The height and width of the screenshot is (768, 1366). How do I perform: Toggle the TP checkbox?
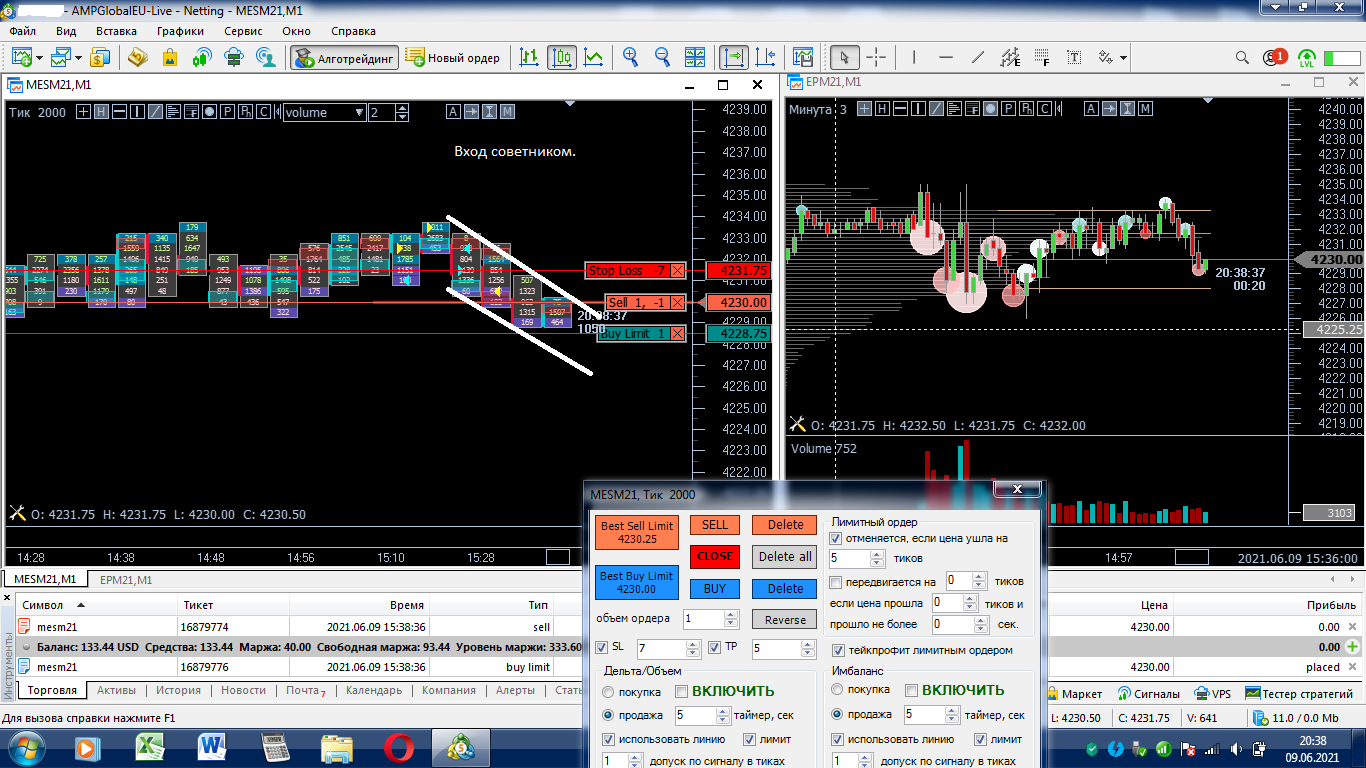[x=714, y=647]
